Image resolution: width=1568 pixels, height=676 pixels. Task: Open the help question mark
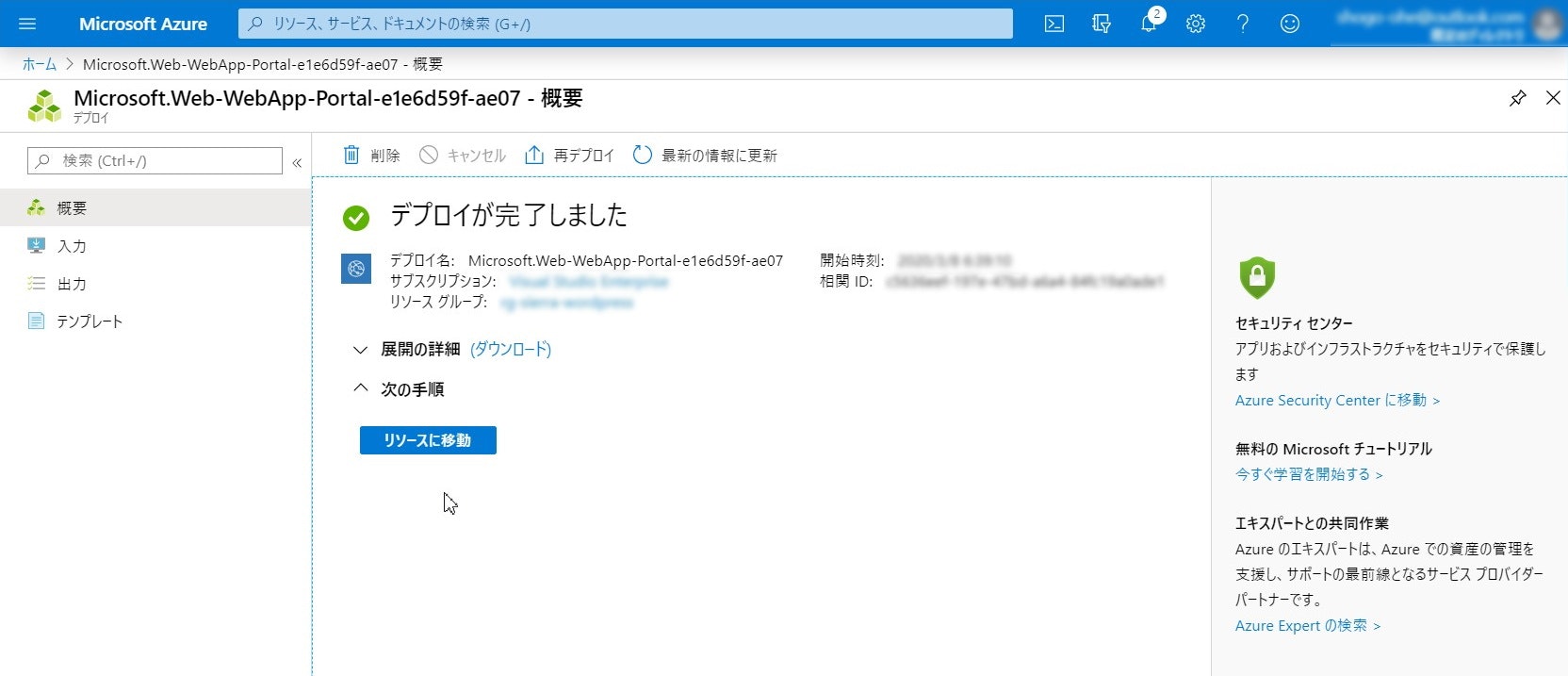point(1243,24)
